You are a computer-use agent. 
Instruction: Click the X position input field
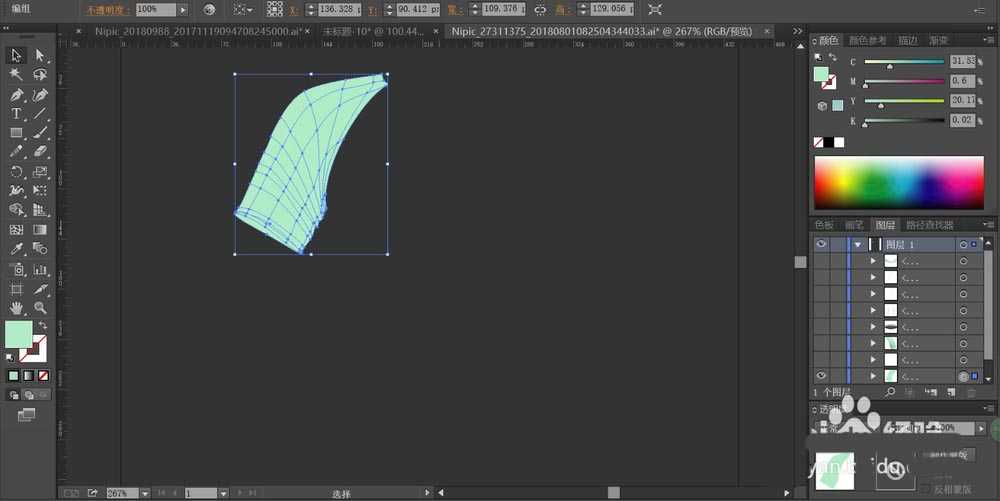tap(338, 9)
